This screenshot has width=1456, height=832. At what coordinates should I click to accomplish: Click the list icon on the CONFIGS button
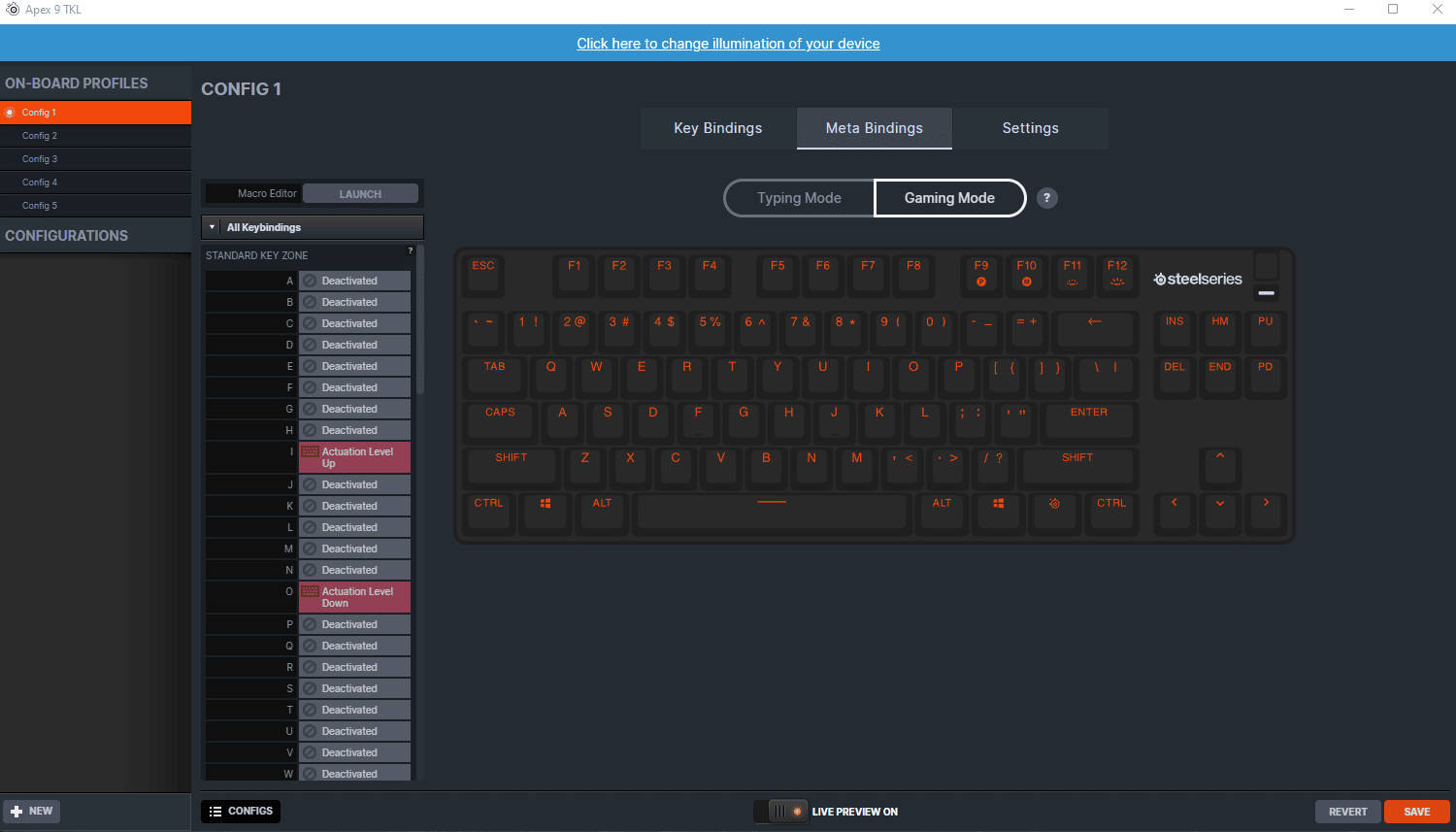(x=215, y=812)
